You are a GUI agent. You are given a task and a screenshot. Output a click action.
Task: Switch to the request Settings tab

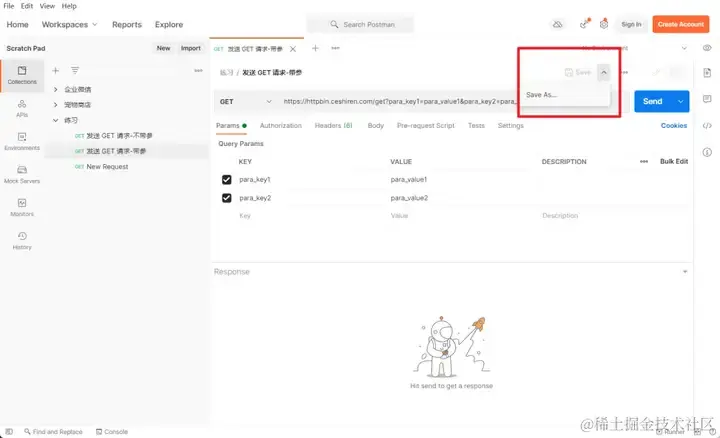point(511,125)
